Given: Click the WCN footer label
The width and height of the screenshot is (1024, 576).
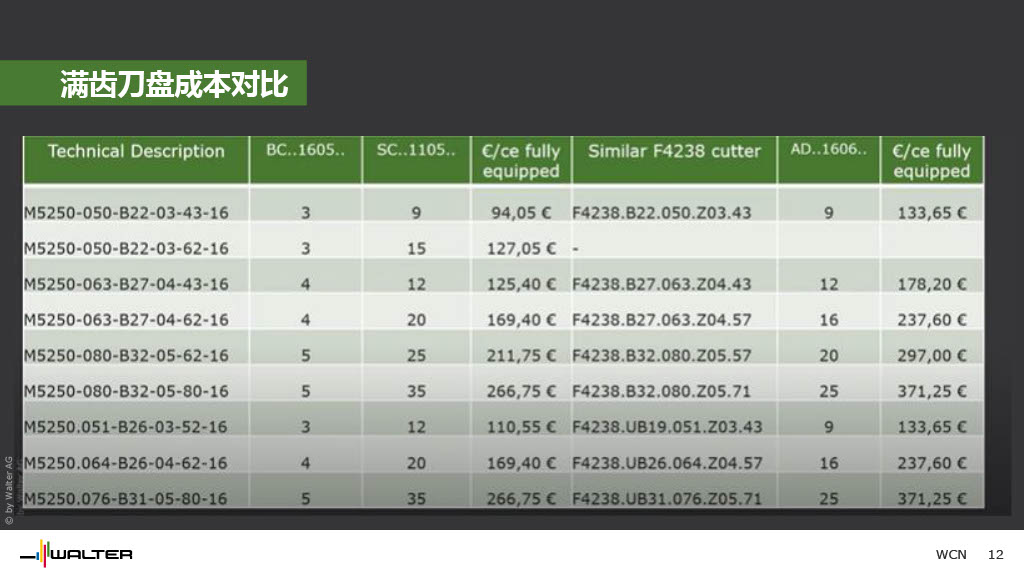Looking at the screenshot, I should pos(951,555).
